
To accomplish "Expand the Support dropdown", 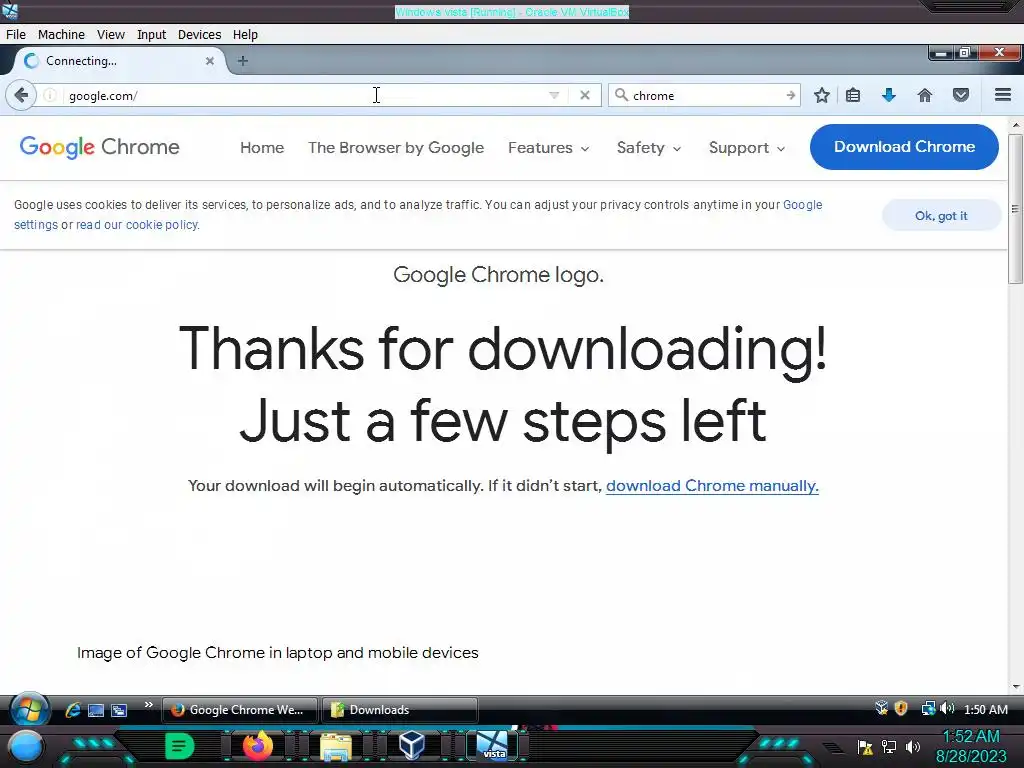I will (x=746, y=148).
